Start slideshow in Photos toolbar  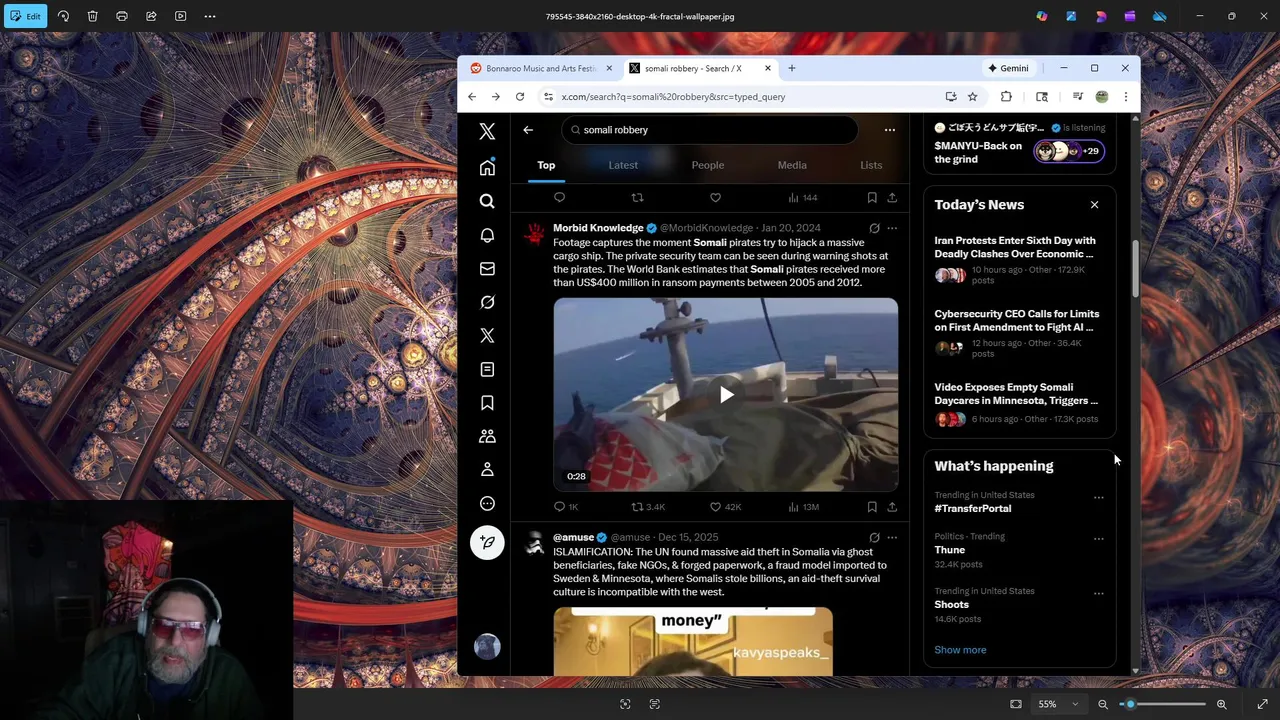[180, 16]
